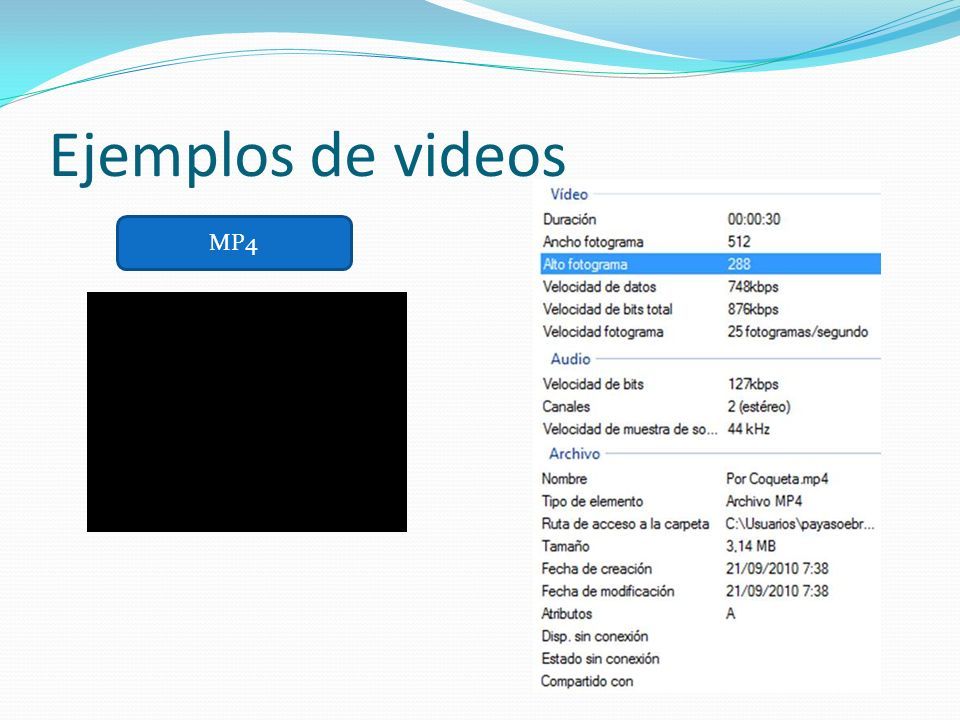Click the size value '3,14 MB'
The height and width of the screenshot is (720, 960).
[x=751, y=546]
